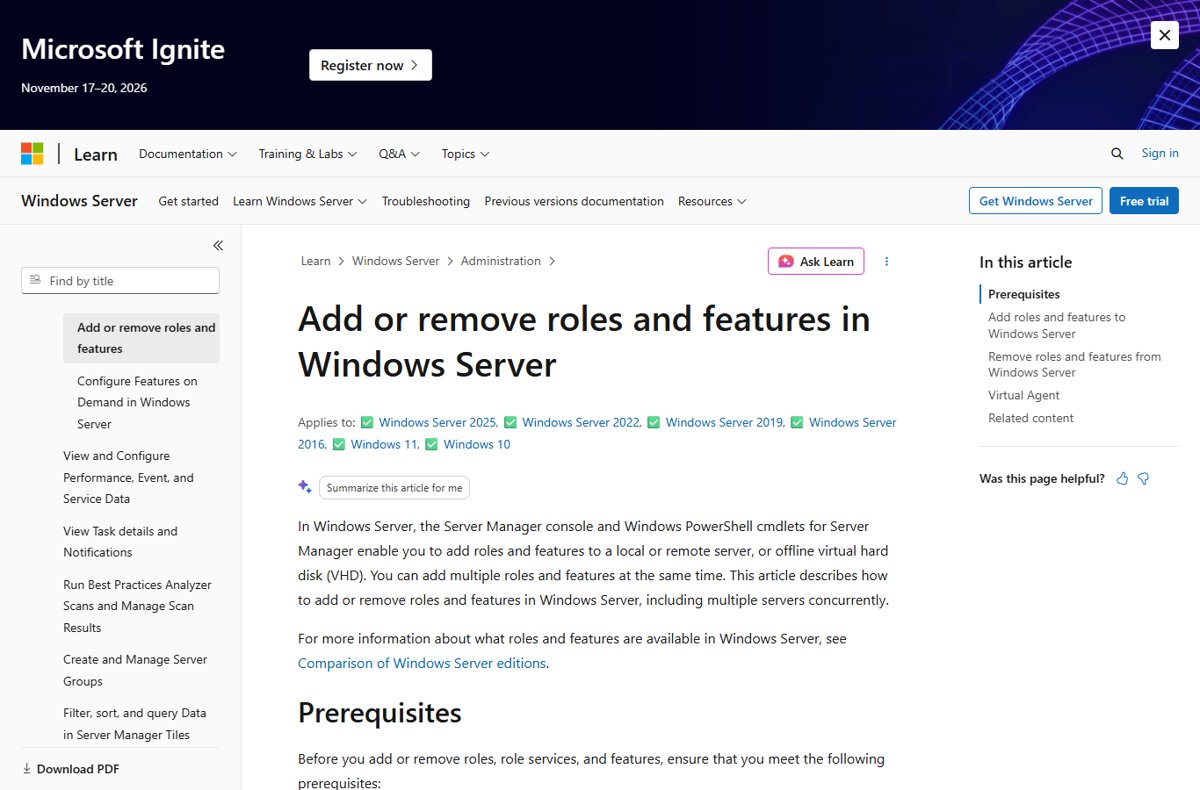
Task: Open the Windows Server product heading
Action: (79, 201)
